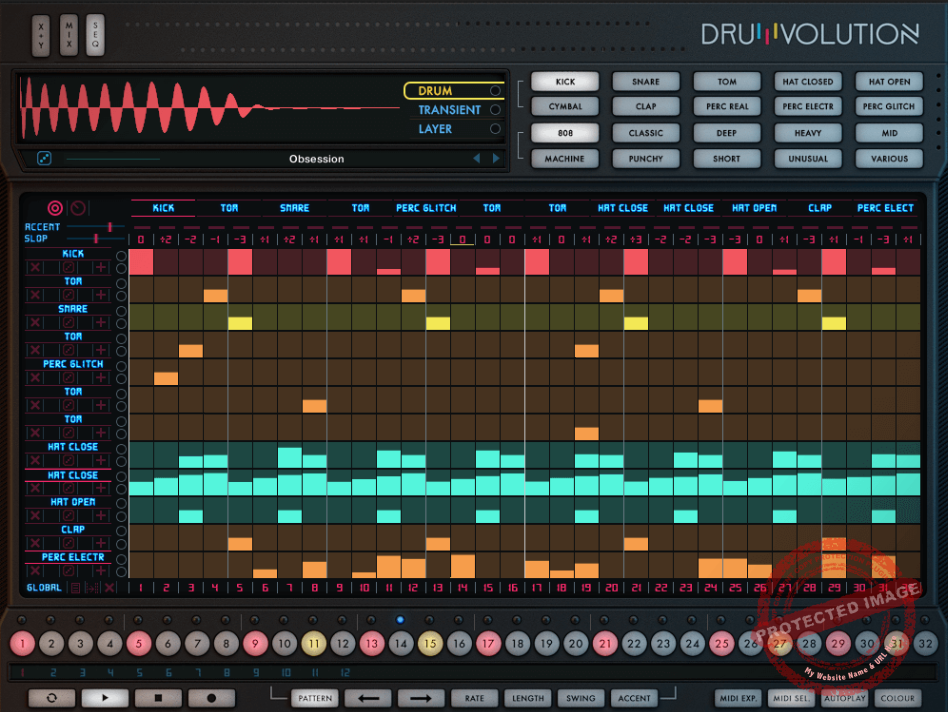The width and height of the screenshot is (948, 712).
Task: Click the small knob above step 14
Action: click(400, 620)
